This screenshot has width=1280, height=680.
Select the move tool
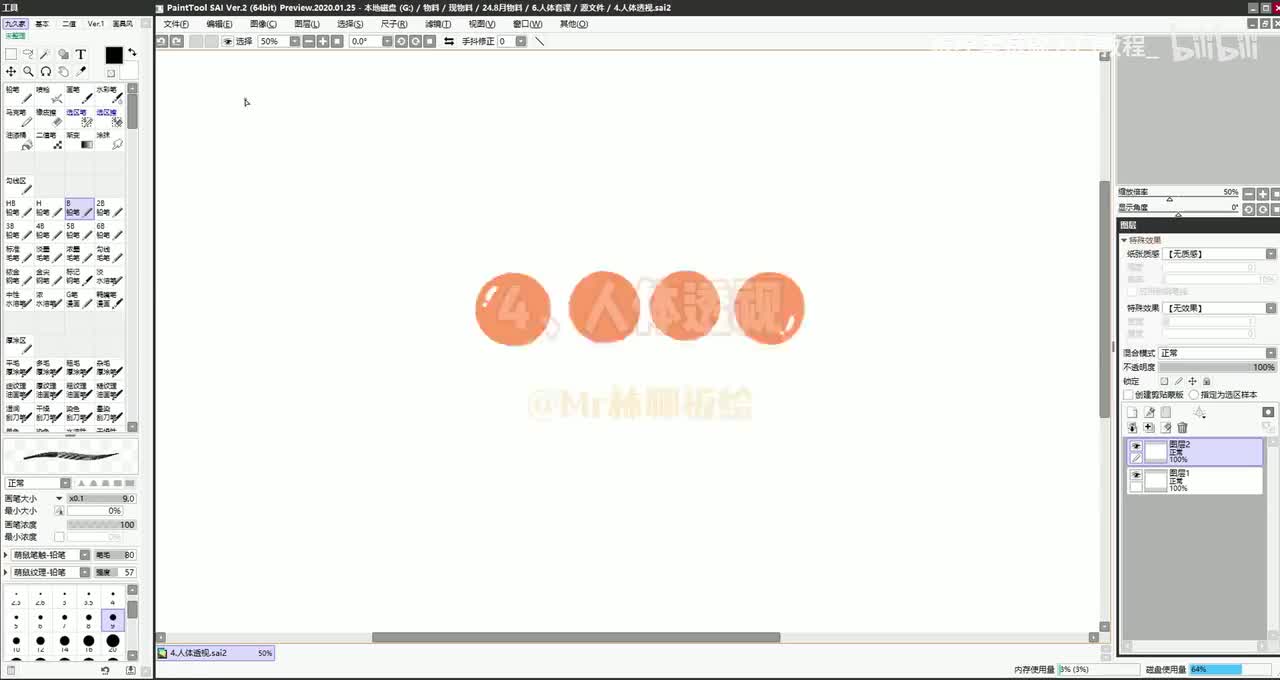tap(11, 72)
